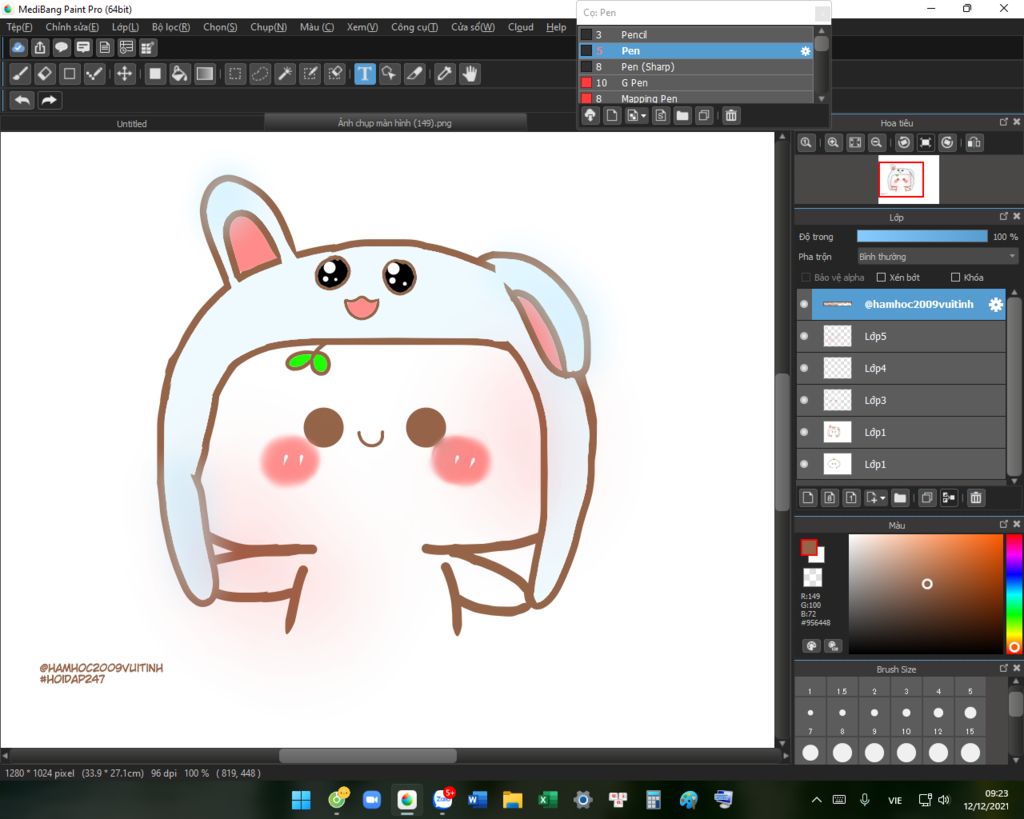1024x819 pixels.
Task: Expand the add-layer type dropdown arrow
Action: tap(882, 498)
